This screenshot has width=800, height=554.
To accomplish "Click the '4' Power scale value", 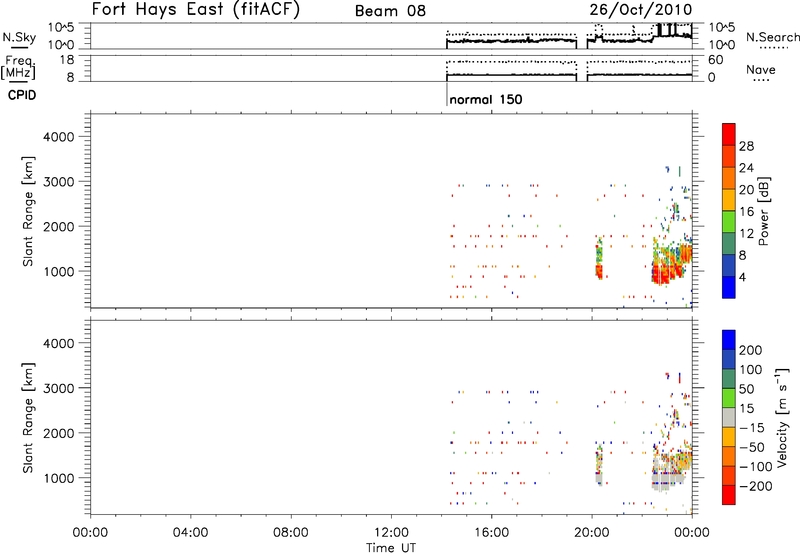I will coord(742,277).
